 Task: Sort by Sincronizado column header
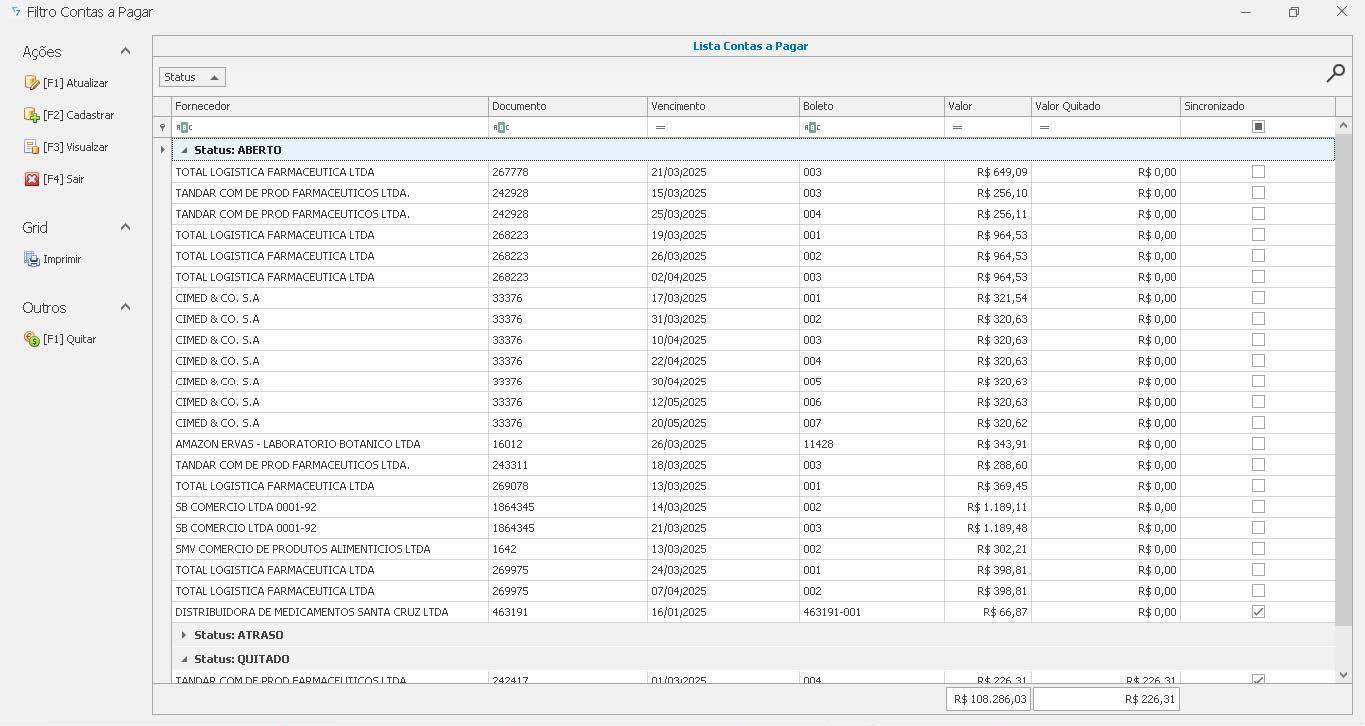coord(1258,106)
